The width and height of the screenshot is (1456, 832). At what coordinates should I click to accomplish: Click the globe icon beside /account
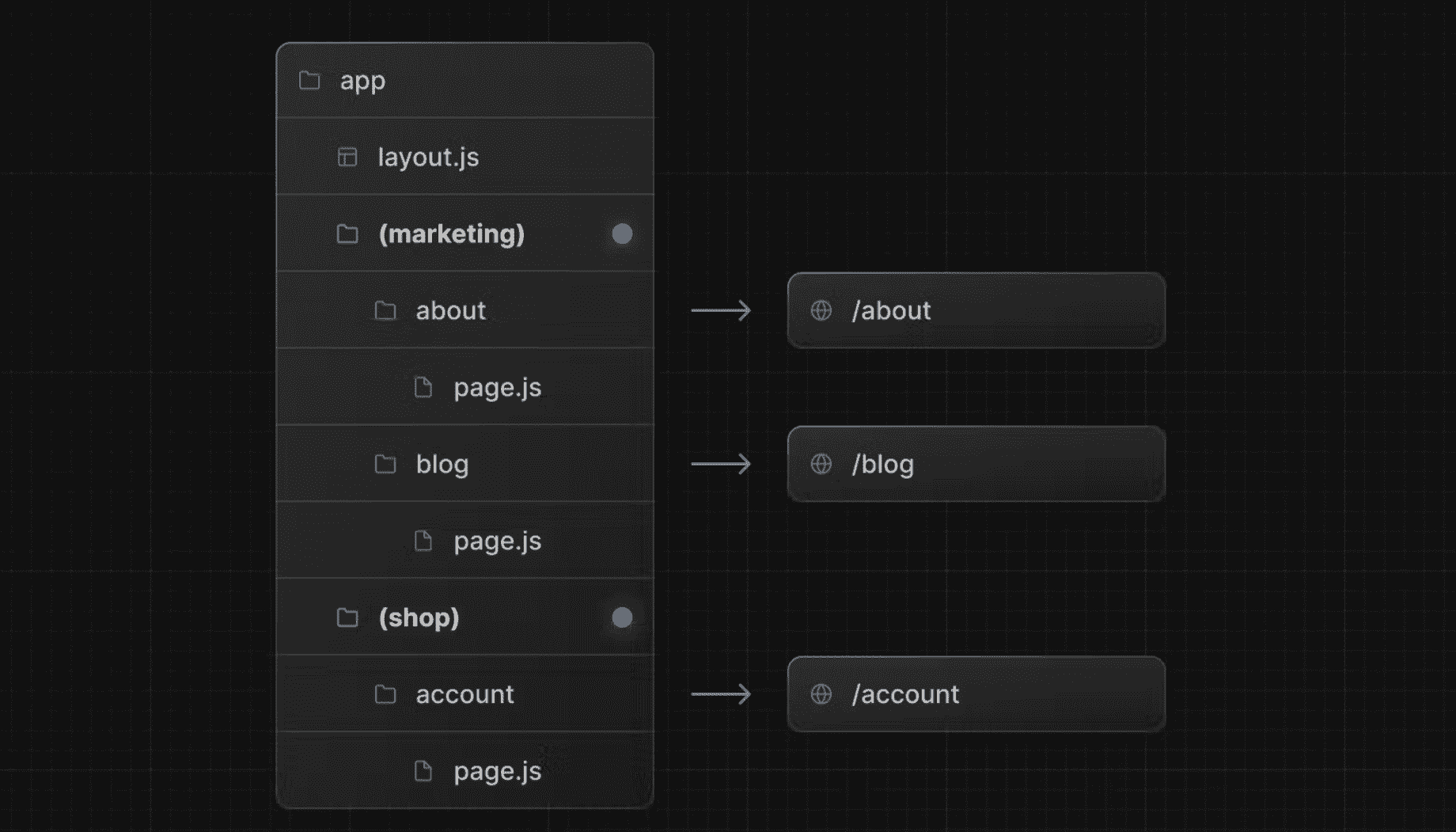[821, 694]
